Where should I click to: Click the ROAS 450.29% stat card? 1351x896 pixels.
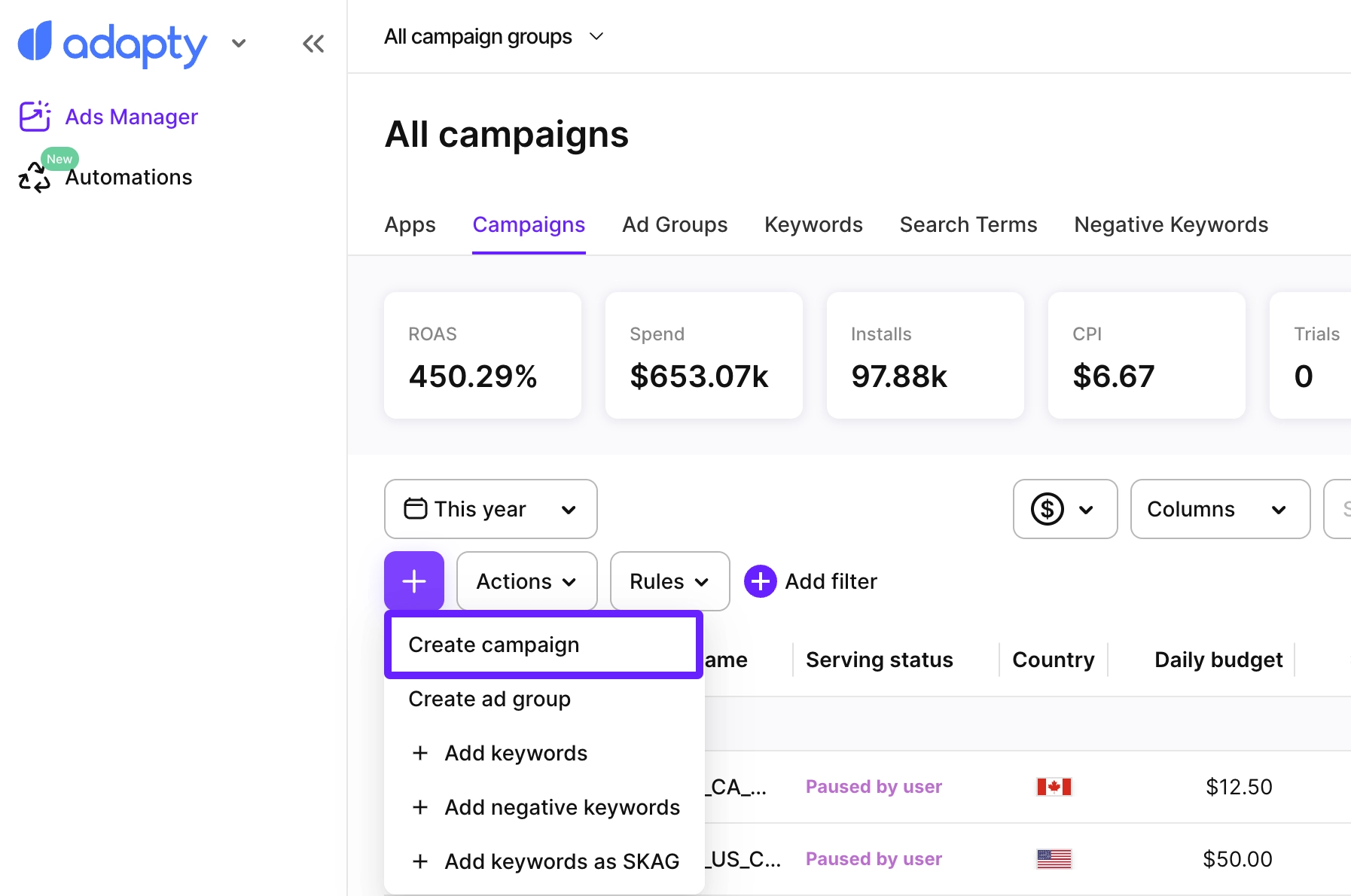click(x=482, y=355)
